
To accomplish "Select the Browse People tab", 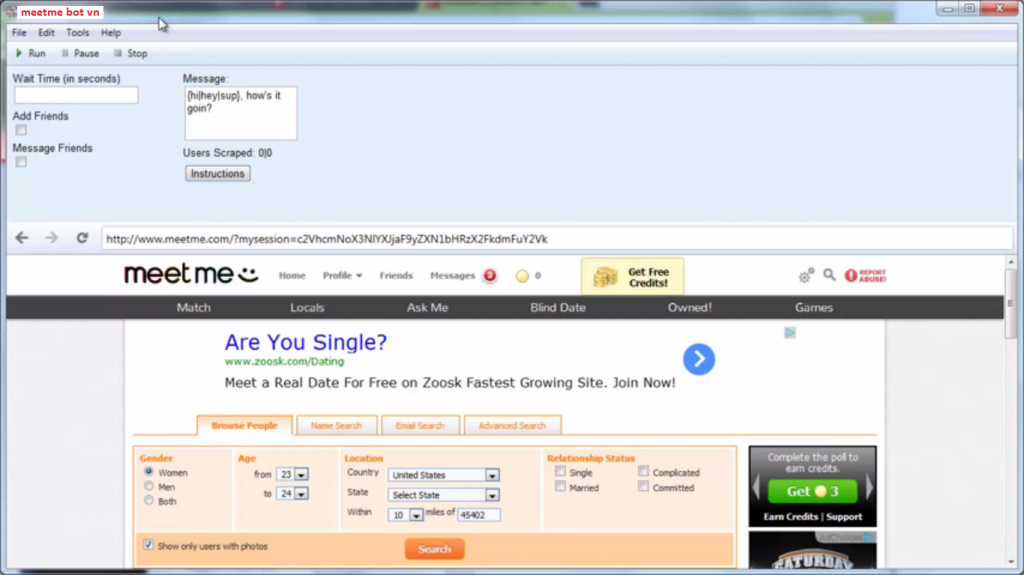I will tap(244, 425).
